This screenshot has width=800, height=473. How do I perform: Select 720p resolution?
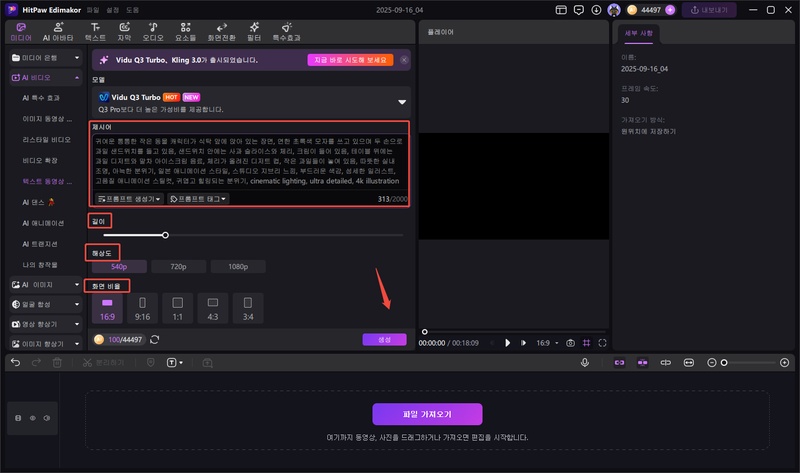178,266
